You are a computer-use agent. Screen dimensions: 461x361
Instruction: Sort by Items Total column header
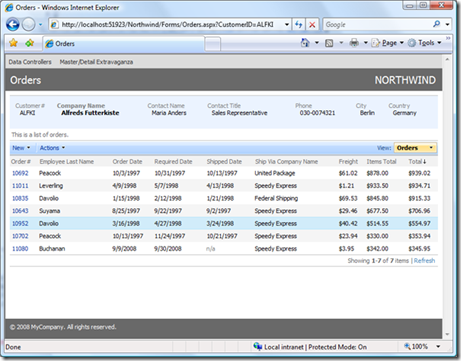point(382,162)
